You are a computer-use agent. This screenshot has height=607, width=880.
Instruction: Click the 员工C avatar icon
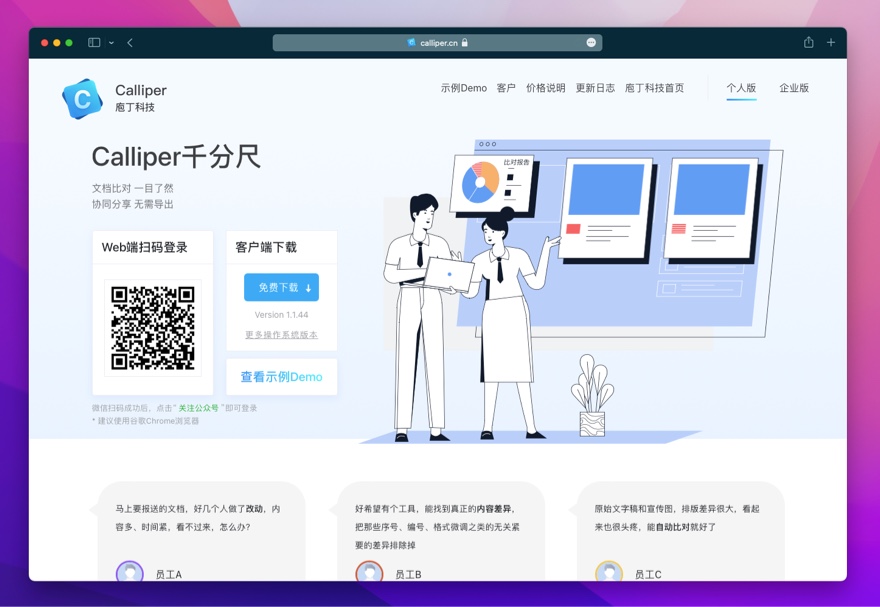(x=609, y=571)
